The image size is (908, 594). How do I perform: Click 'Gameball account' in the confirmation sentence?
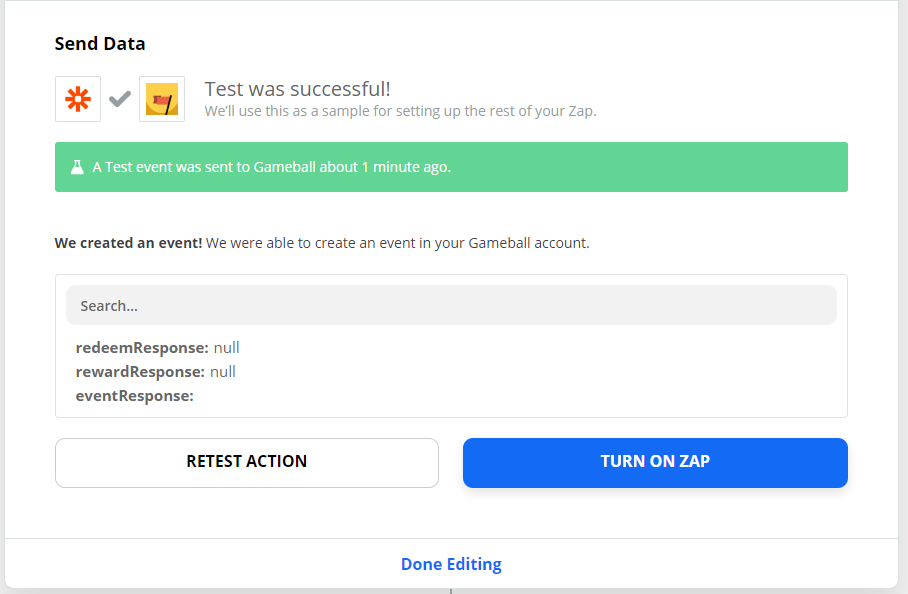click(x=528, y=243)
